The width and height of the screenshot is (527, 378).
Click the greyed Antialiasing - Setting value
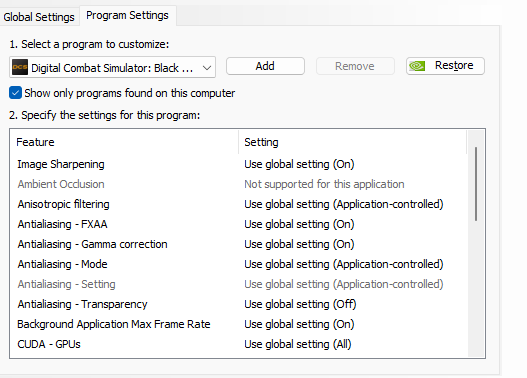click(x=344, y=284)
